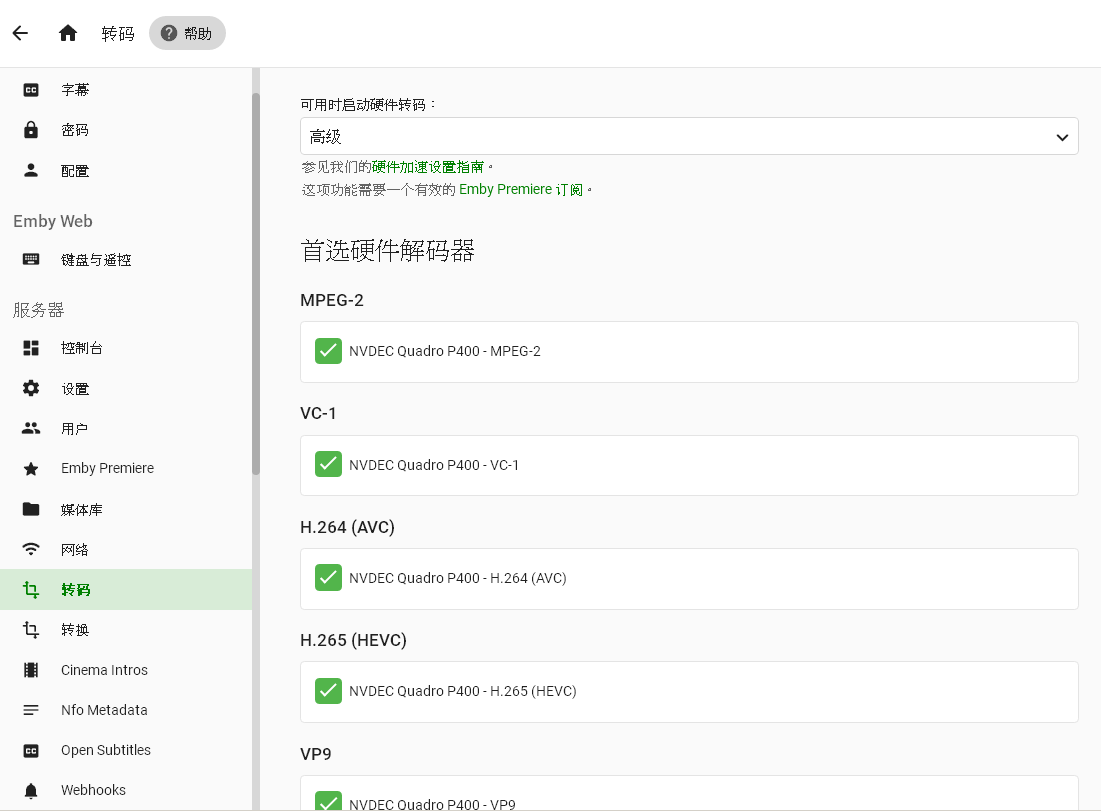This screenshot has height=811, width=1101.
Task: Click the 媒体库 folder icon
Action: pyautogui.click(x=31, y=509)
